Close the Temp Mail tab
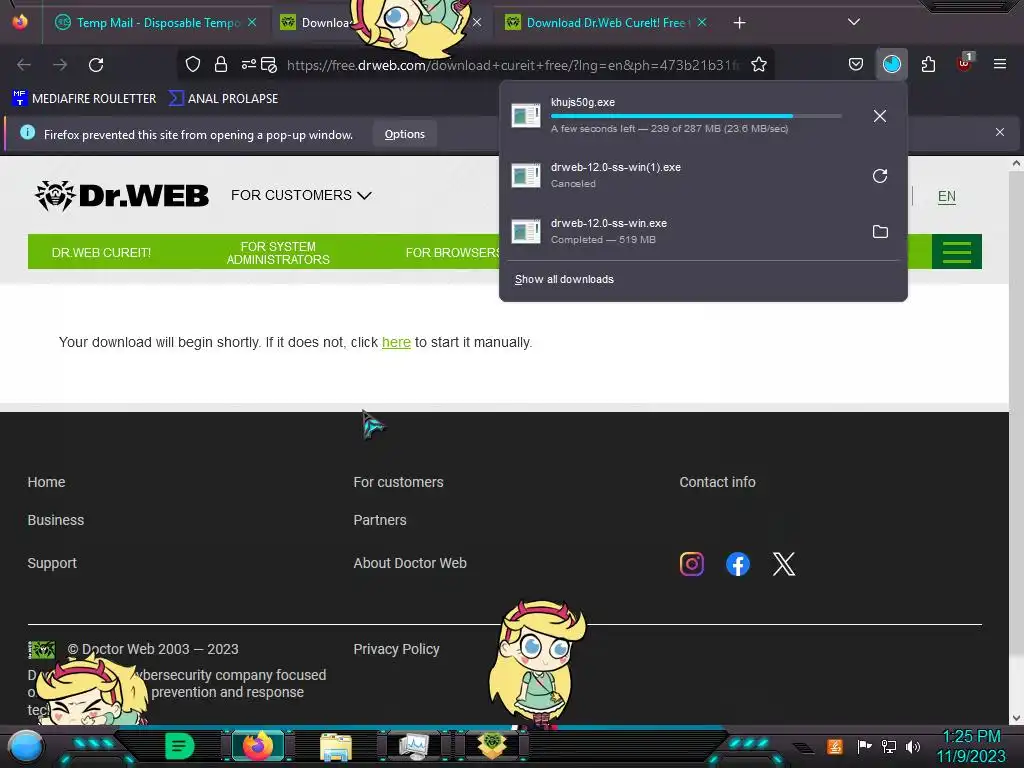 point(252,22)
